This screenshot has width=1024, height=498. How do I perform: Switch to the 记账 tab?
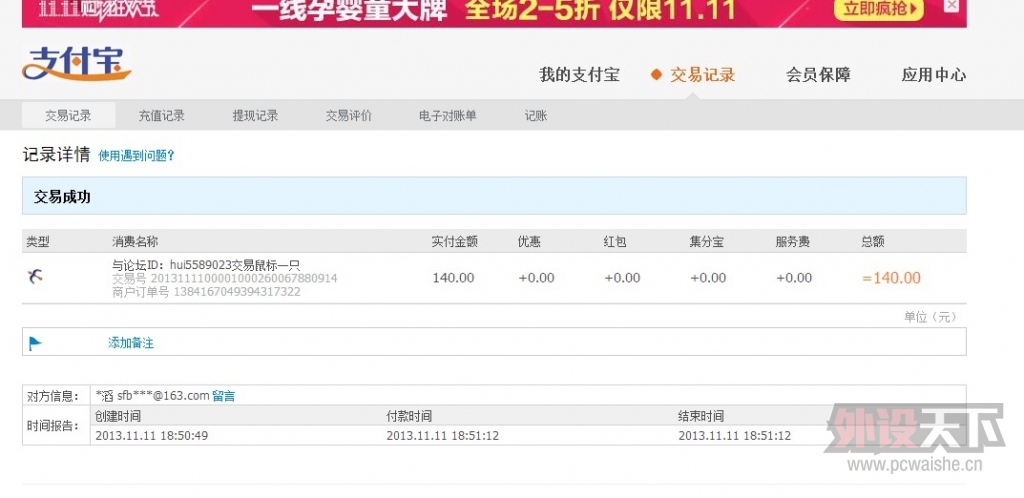click(536, 116)
